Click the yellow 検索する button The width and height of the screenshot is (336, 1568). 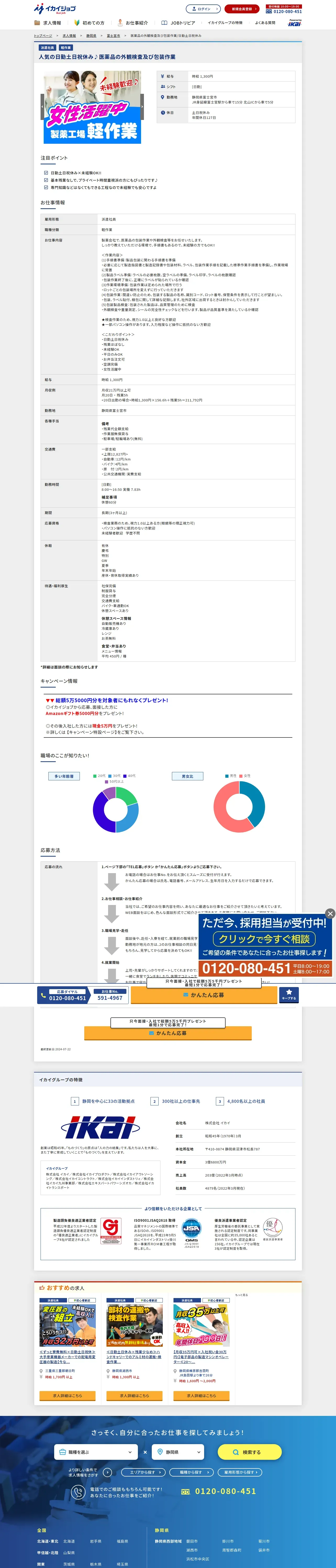click(x=249, y=1452)
